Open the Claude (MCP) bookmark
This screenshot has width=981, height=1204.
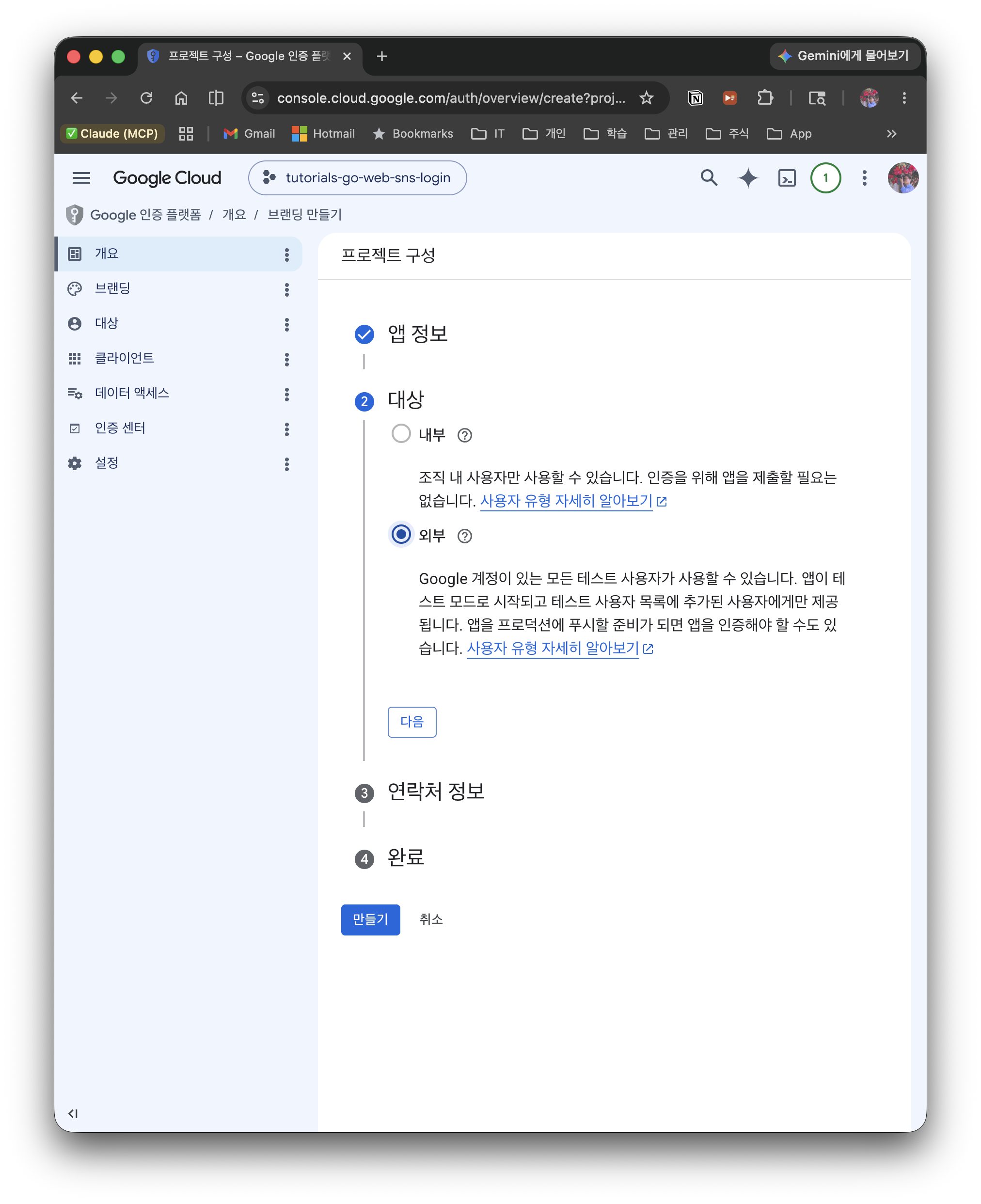pyautogui.click(x=112, y=134)
